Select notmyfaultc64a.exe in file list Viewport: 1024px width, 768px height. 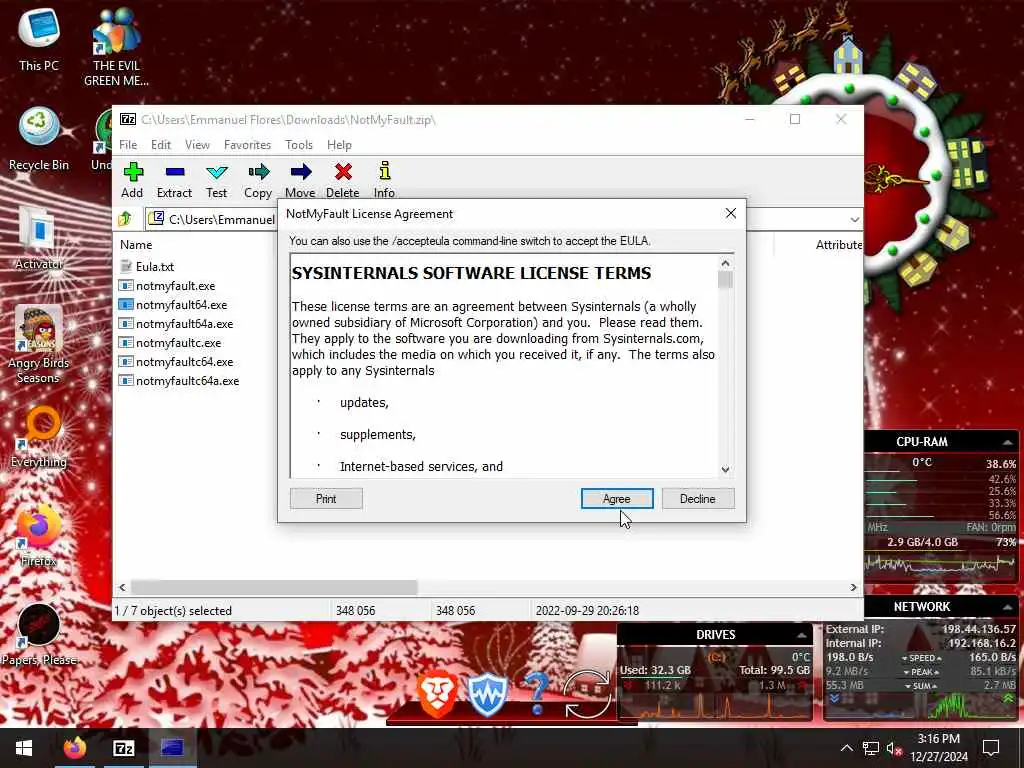click(x=179, y=380)
